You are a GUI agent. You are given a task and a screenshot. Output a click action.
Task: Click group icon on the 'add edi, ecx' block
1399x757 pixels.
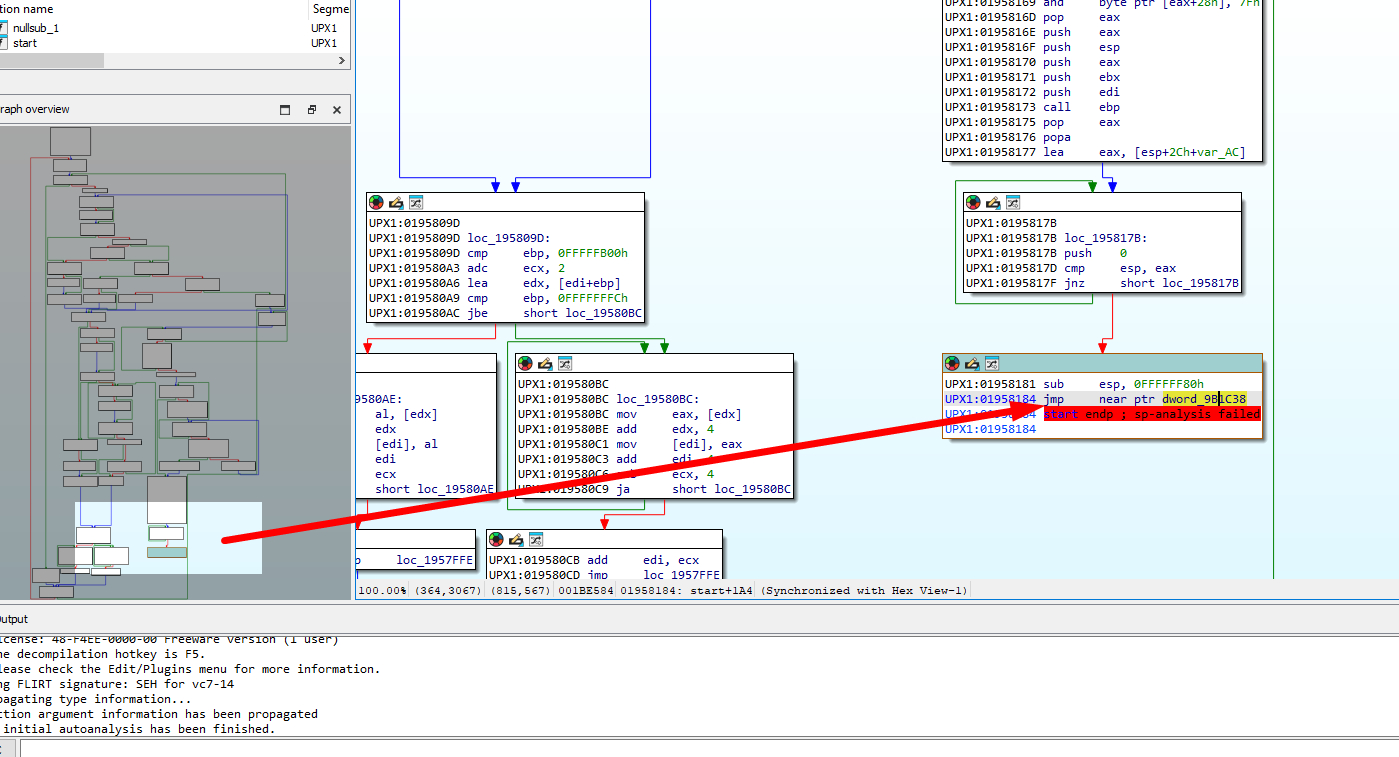point(536,539)
